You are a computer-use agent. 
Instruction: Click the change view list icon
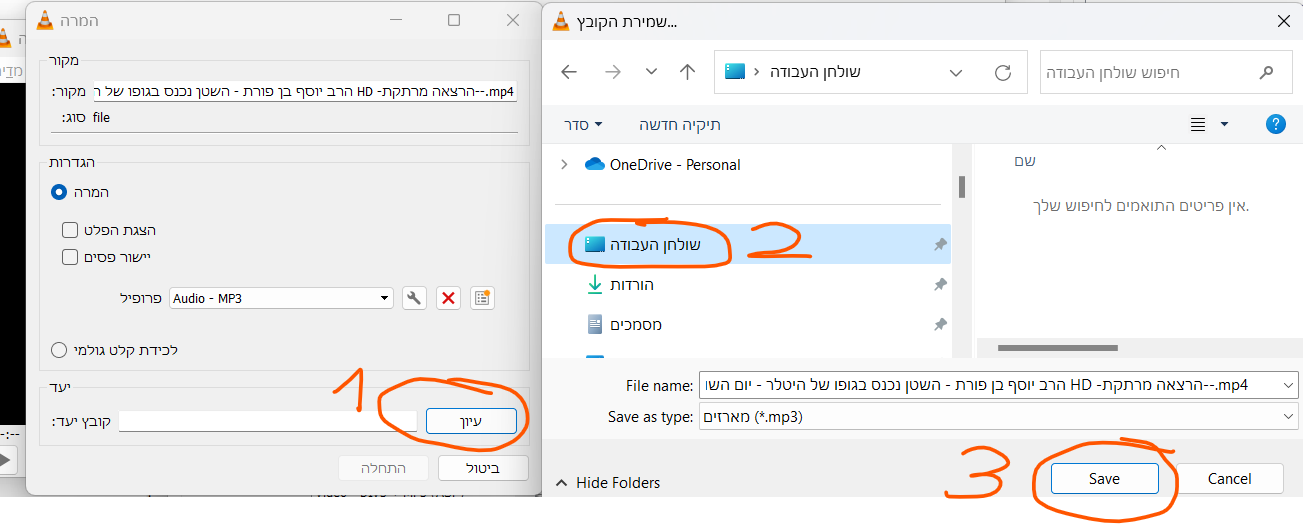coord(1198,125)
